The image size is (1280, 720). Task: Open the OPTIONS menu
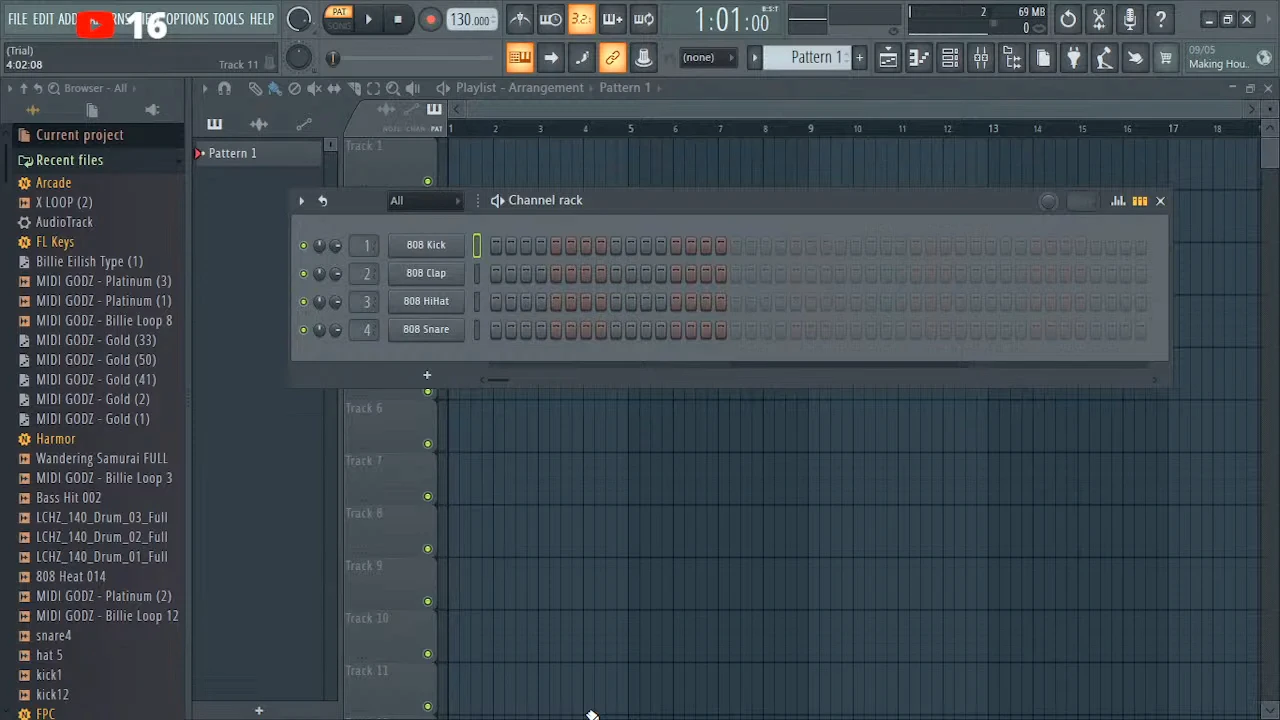[x=187, y=19]
